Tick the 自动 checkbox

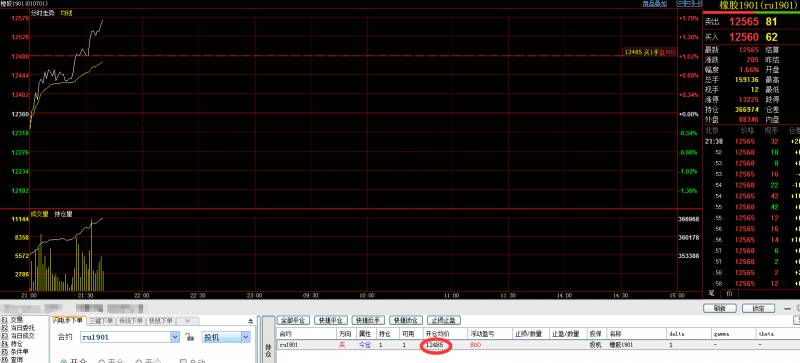click(183, 361)
